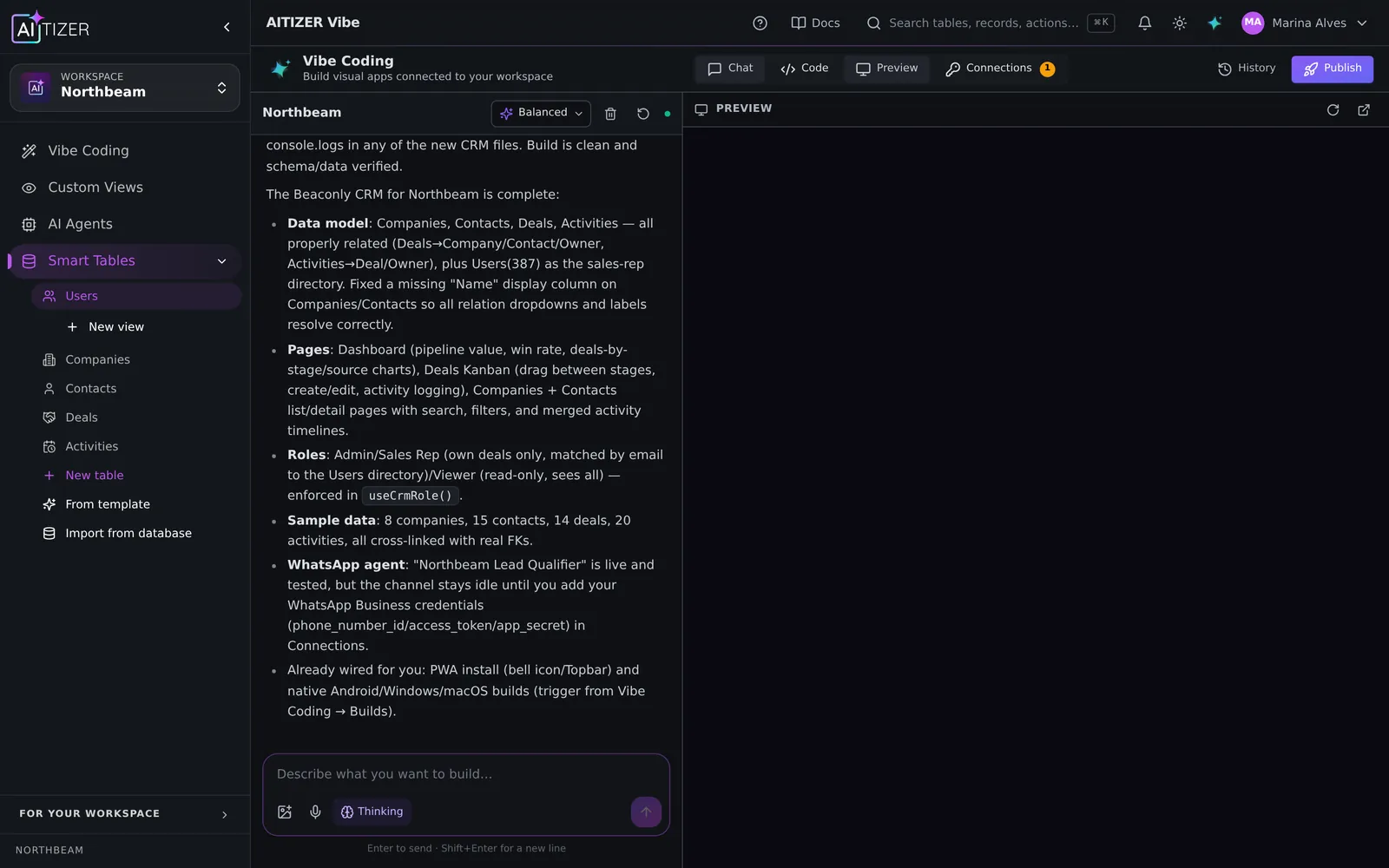1389x868 pixels.
Task: Add a New view under Users
Action: click(105, 327)
